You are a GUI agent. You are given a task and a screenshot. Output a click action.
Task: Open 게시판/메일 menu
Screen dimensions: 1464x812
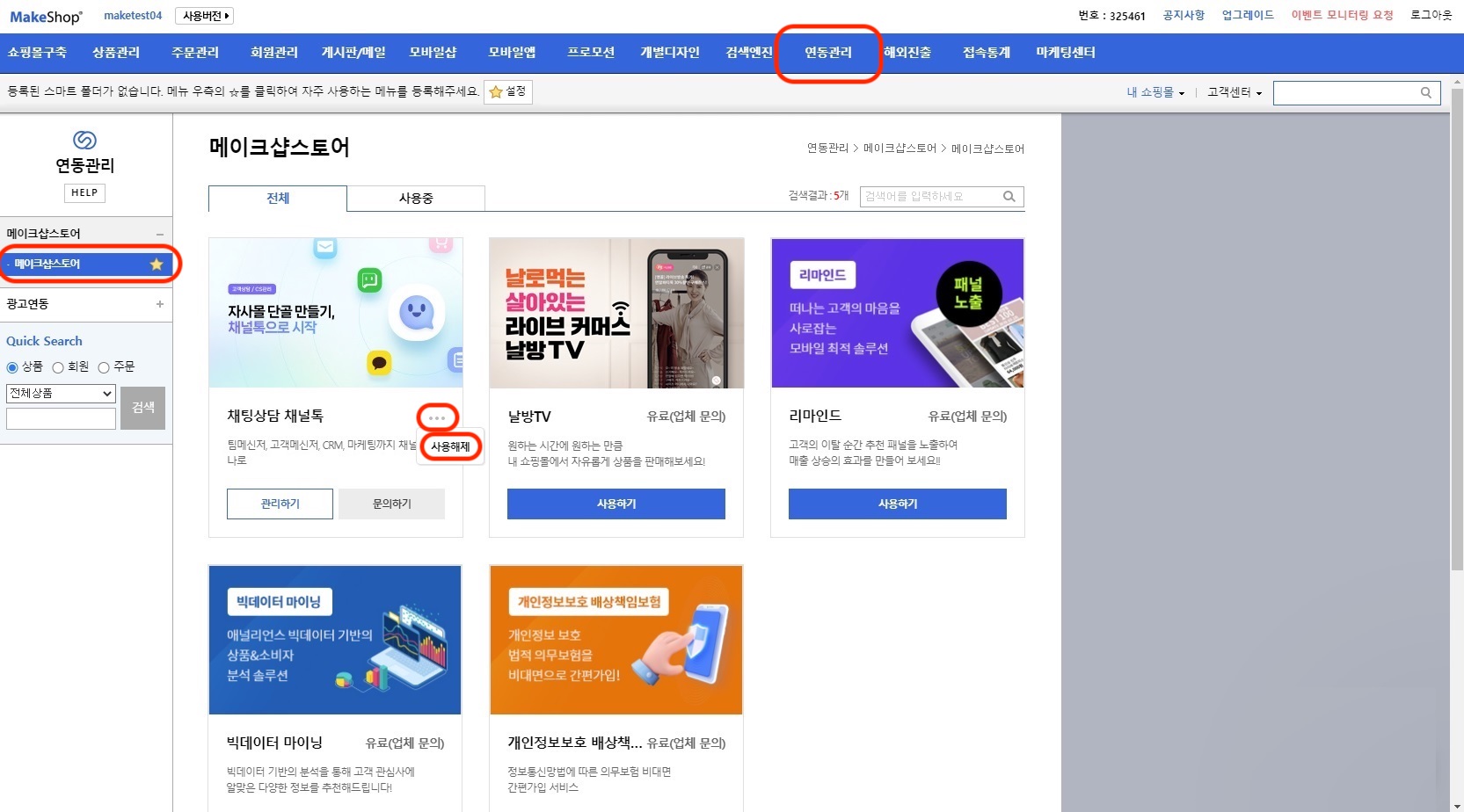tap(353, 53)
